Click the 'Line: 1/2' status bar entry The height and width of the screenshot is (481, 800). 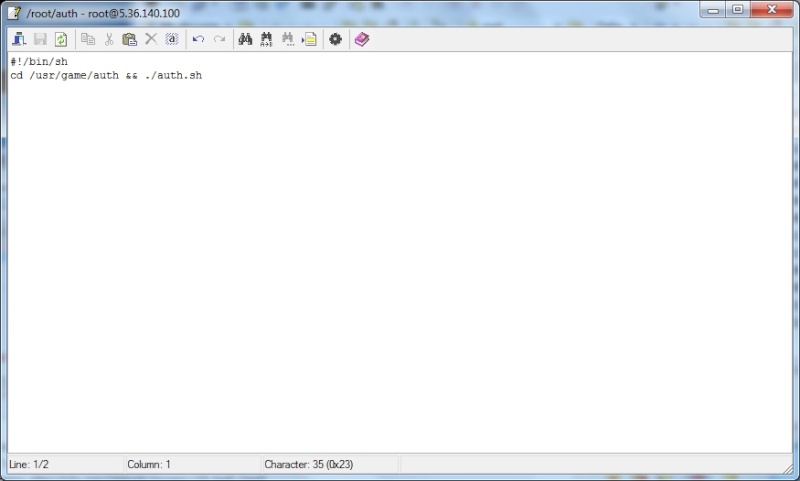pyautogui.click(x=29, y=465)
